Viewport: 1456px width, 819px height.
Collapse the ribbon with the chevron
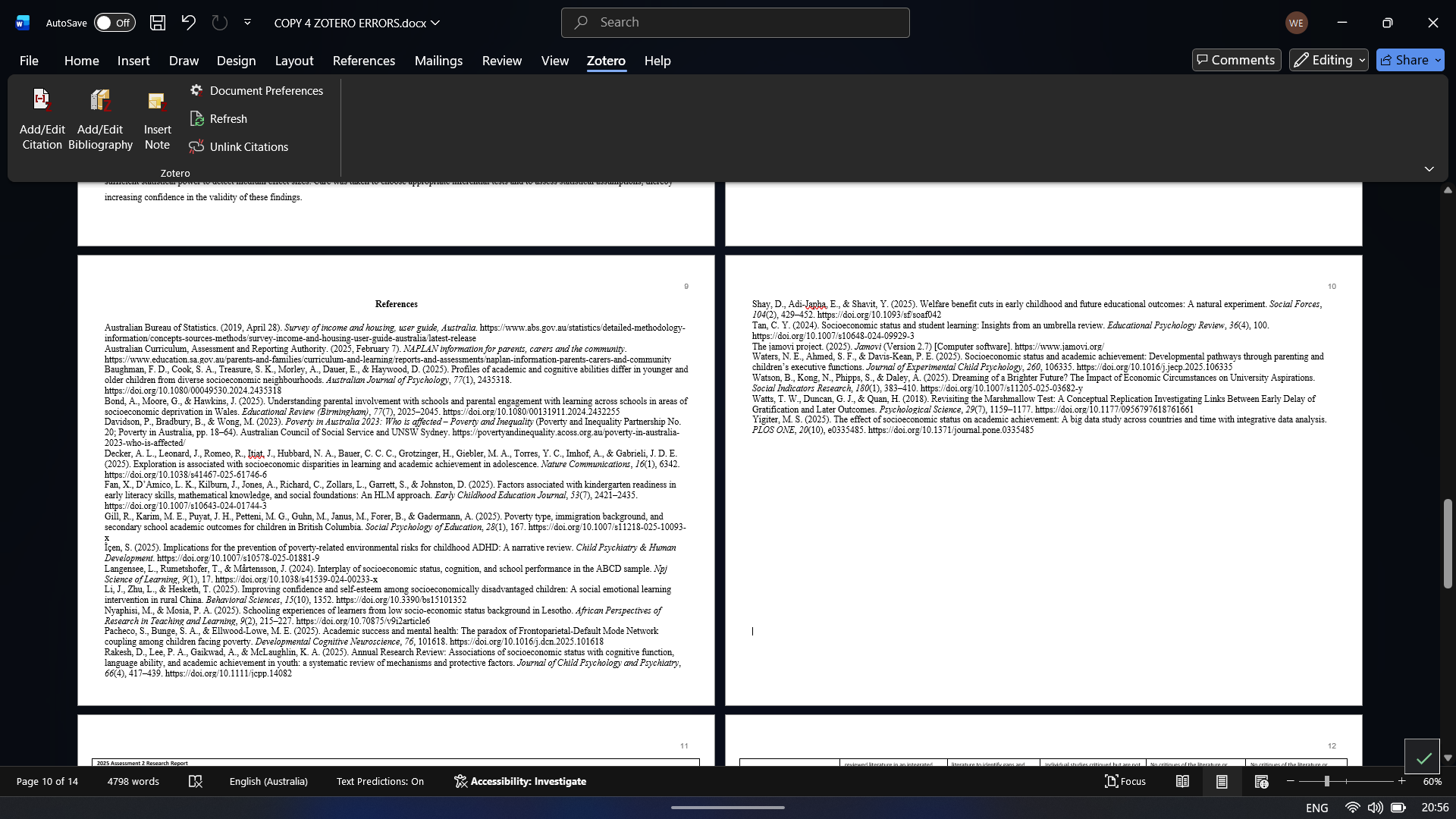click(x=1429, y=169)
